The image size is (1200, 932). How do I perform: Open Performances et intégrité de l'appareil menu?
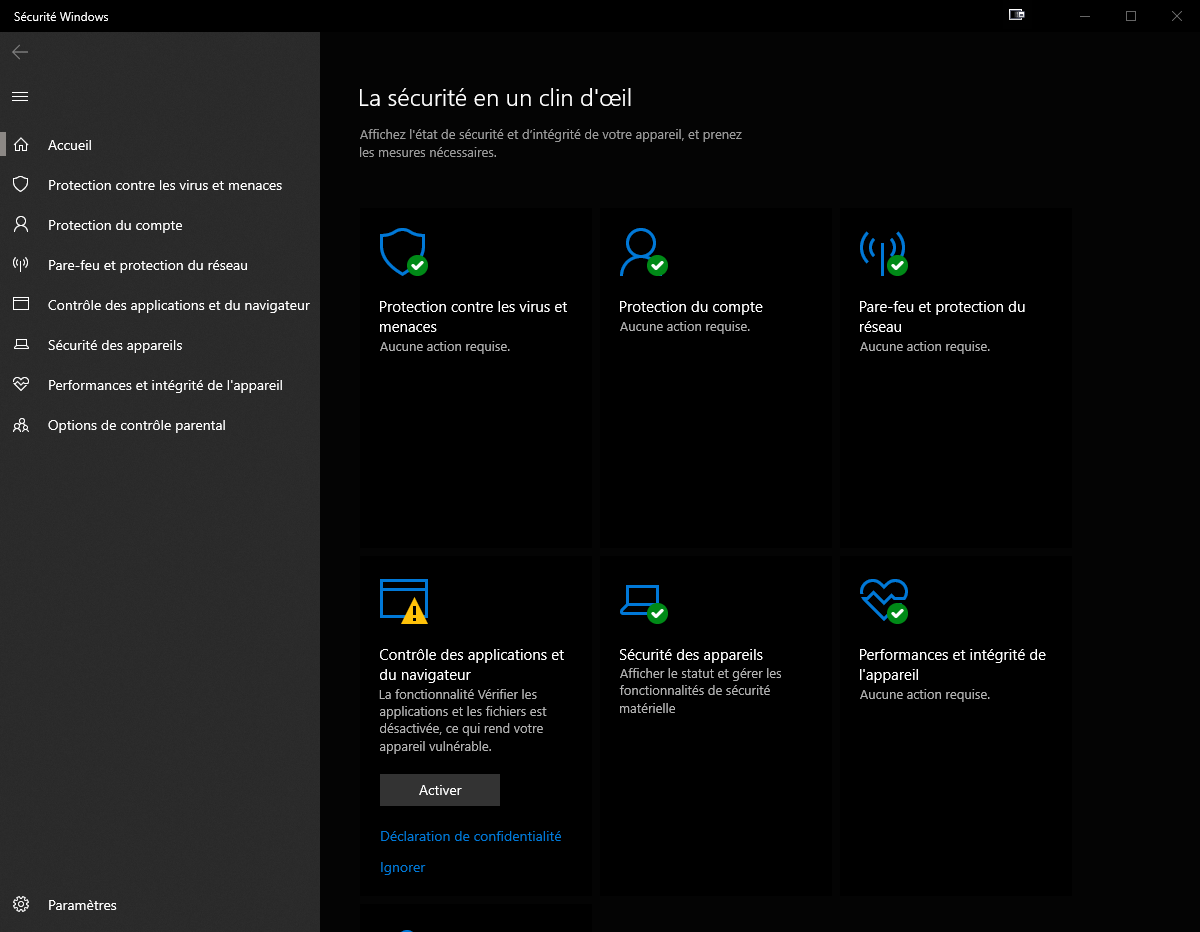click(x=160, y=385)
